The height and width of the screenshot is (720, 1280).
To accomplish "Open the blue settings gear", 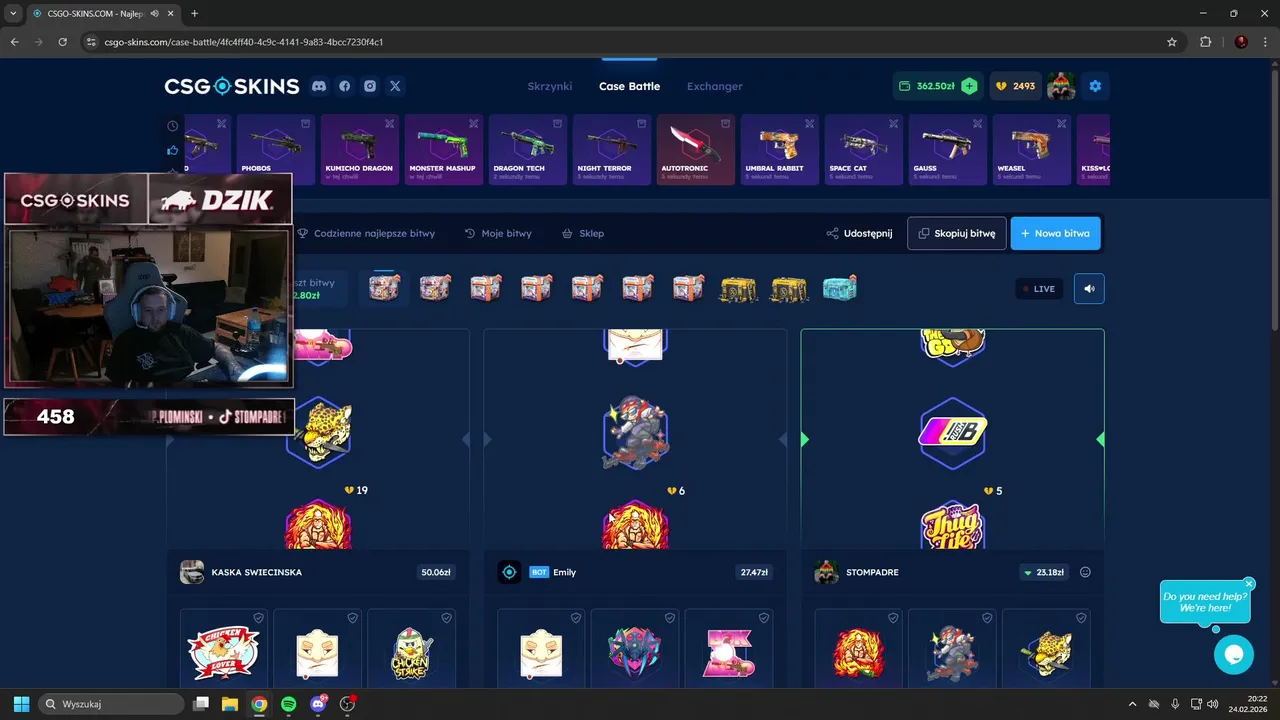I will point(1095,86).
